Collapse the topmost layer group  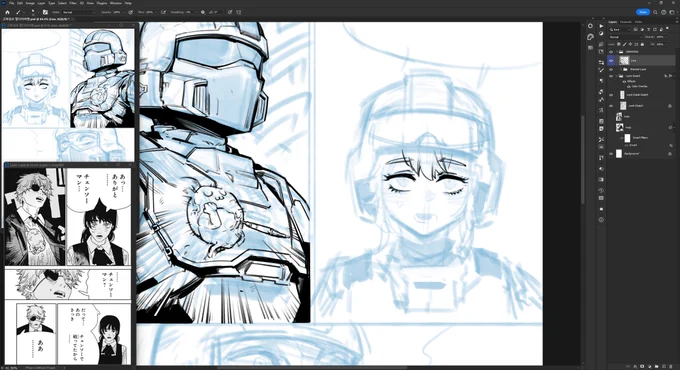pyautogui.click(x=617, y=52)
